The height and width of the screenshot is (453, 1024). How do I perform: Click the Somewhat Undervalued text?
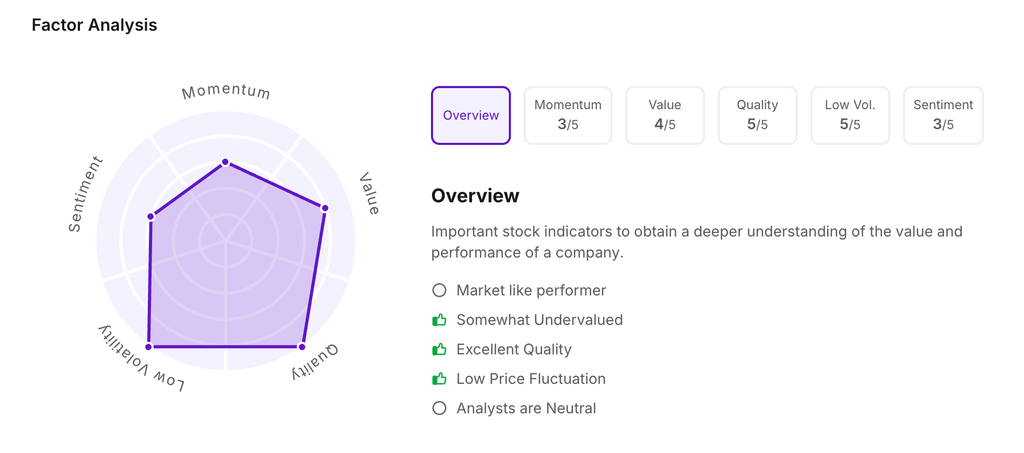(539, 320)
